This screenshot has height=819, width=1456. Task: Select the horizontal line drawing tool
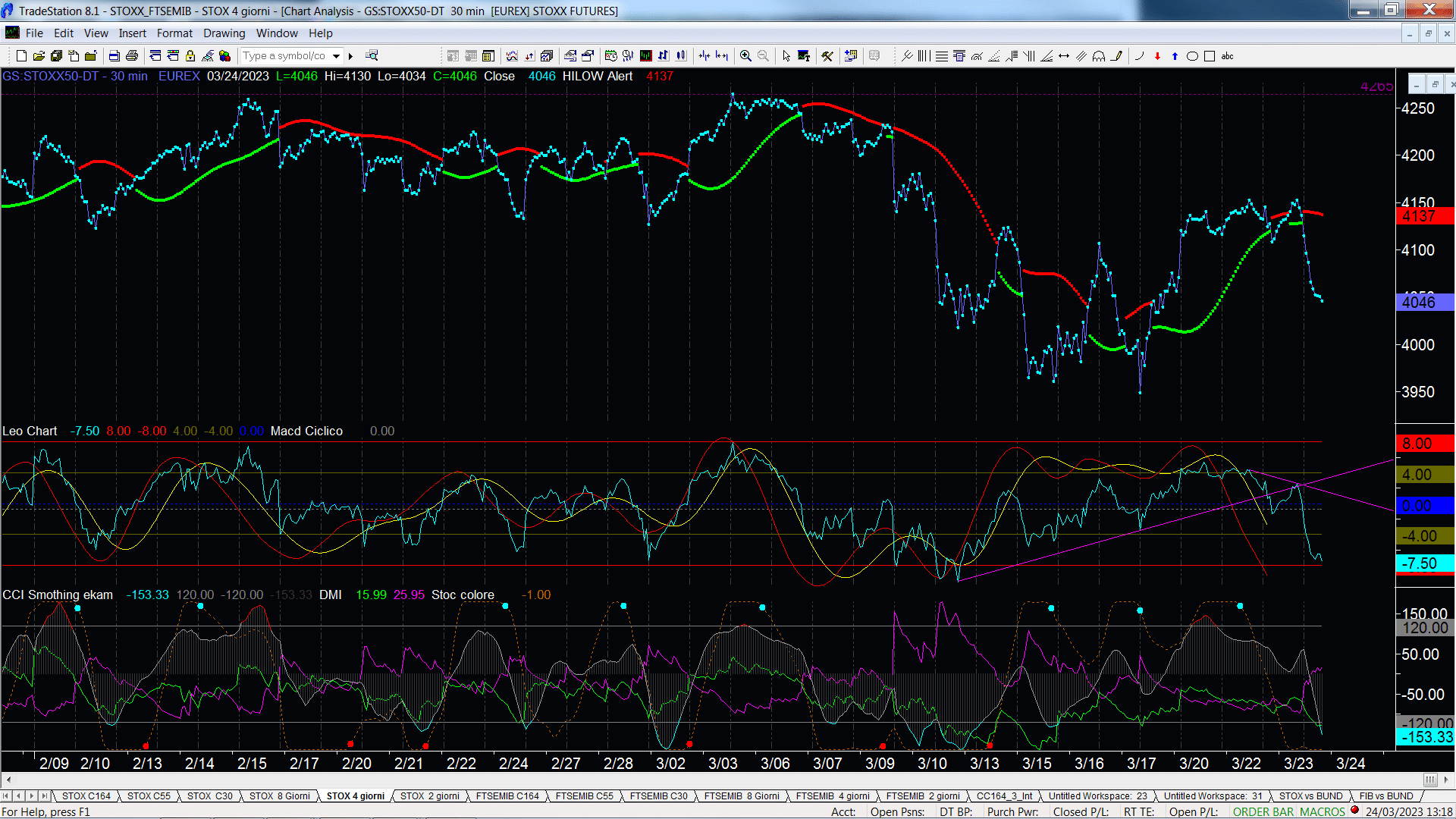[942, 56]
